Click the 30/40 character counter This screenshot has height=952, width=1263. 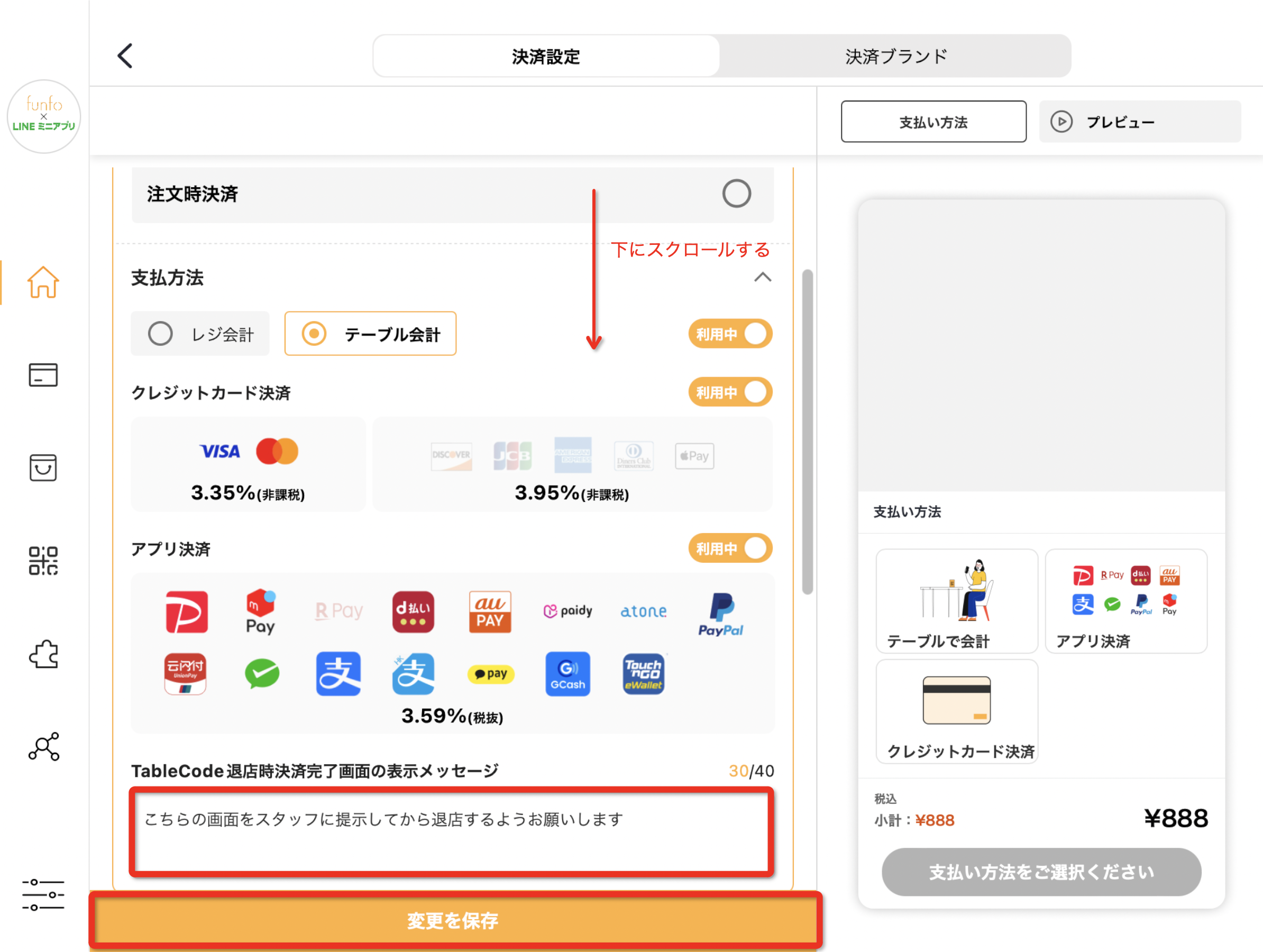coord(752,771)
